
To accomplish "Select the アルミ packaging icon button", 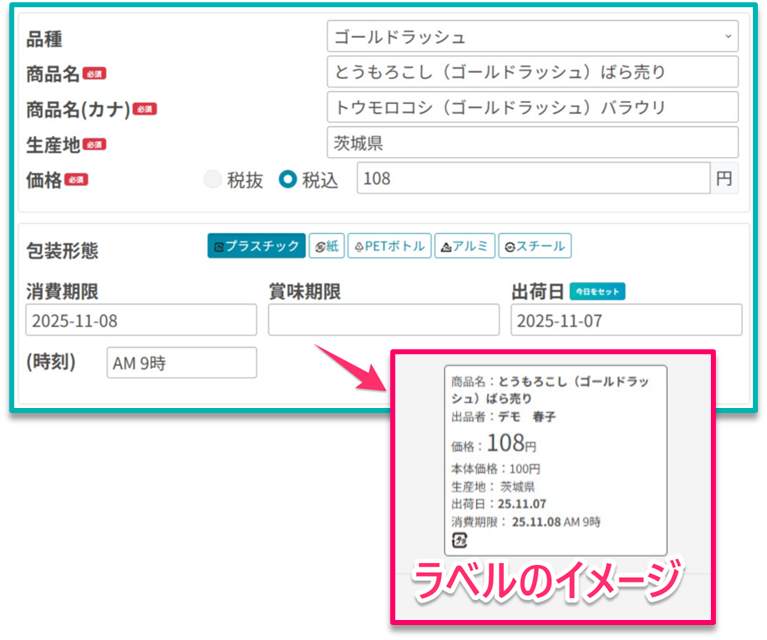I will point(464,246).
